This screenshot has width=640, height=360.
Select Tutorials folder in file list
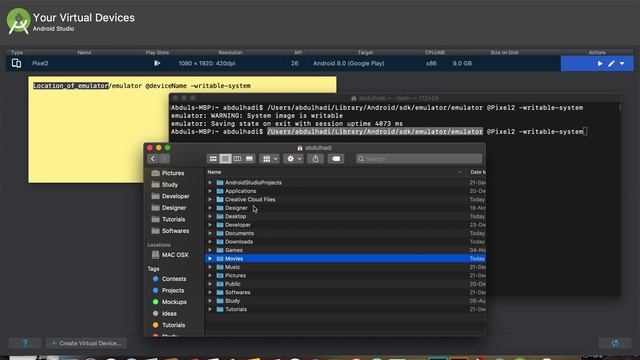pyautogui.click(x=345, y=309)
